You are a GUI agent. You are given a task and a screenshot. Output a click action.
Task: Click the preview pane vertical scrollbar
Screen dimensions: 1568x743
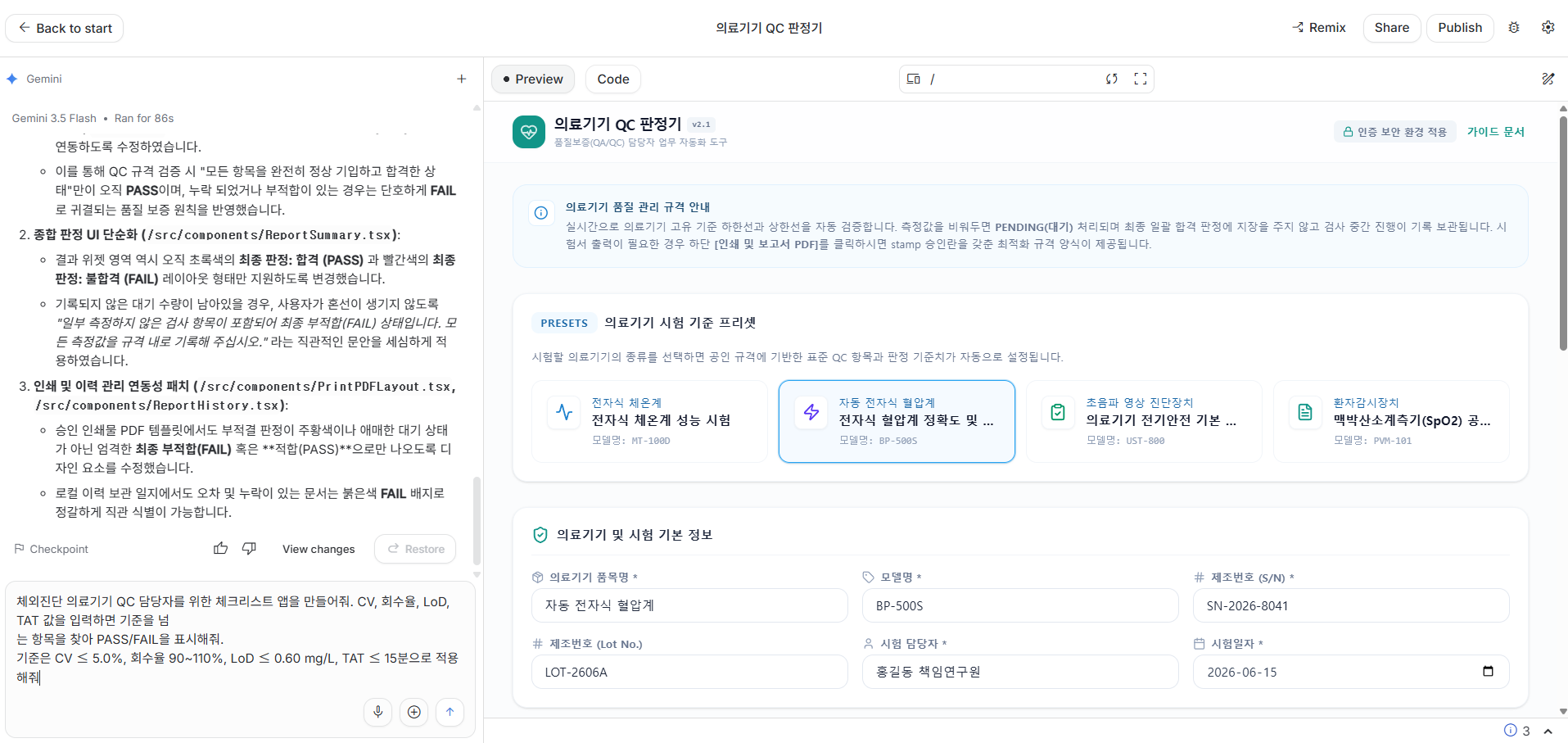pos(1563,233)
